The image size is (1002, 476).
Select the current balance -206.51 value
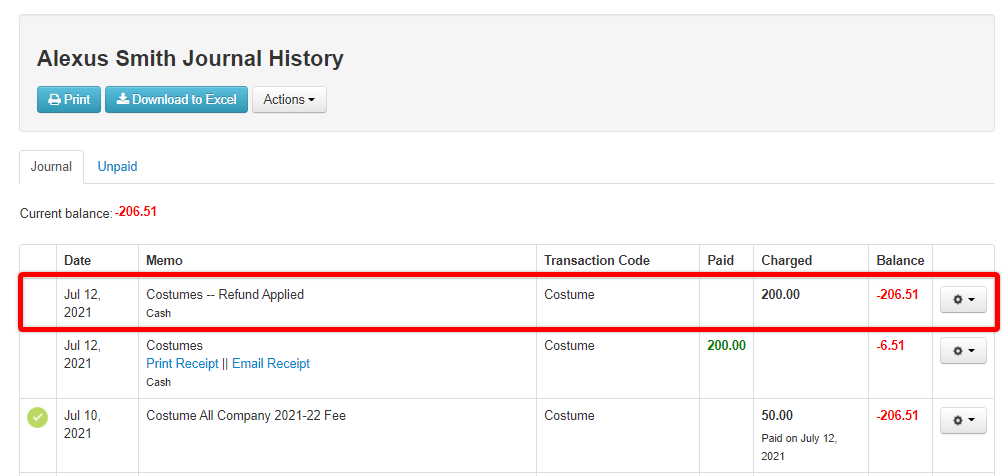136,212
